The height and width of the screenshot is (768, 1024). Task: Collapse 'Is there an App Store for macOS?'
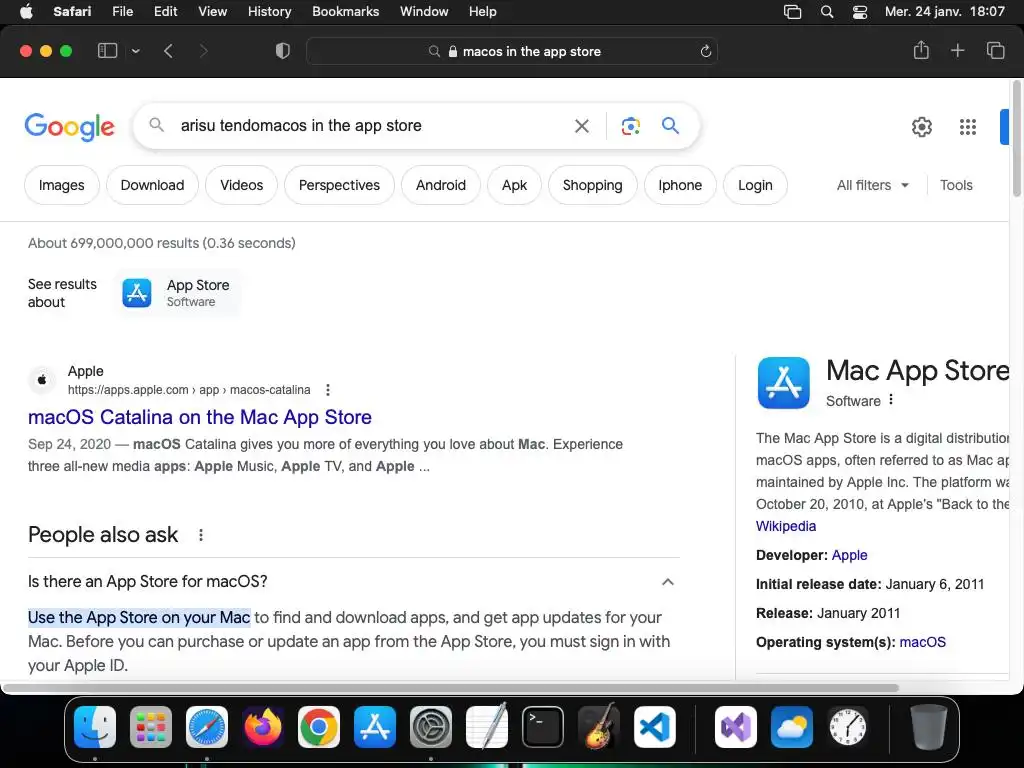pyautogui.click(x=667, y=582)
